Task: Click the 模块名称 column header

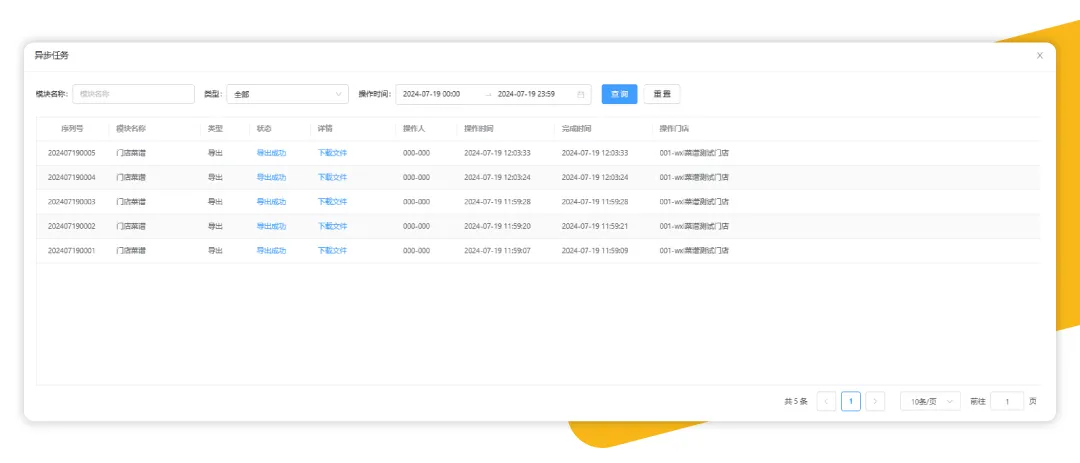Action: [x=131, y=129]
